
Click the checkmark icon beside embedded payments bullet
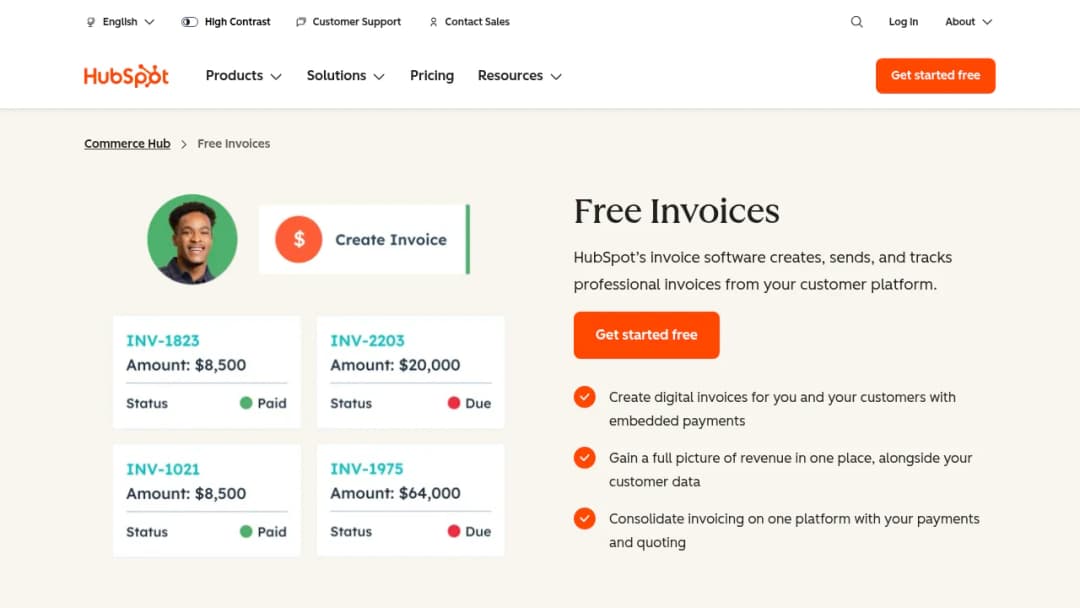584,397
